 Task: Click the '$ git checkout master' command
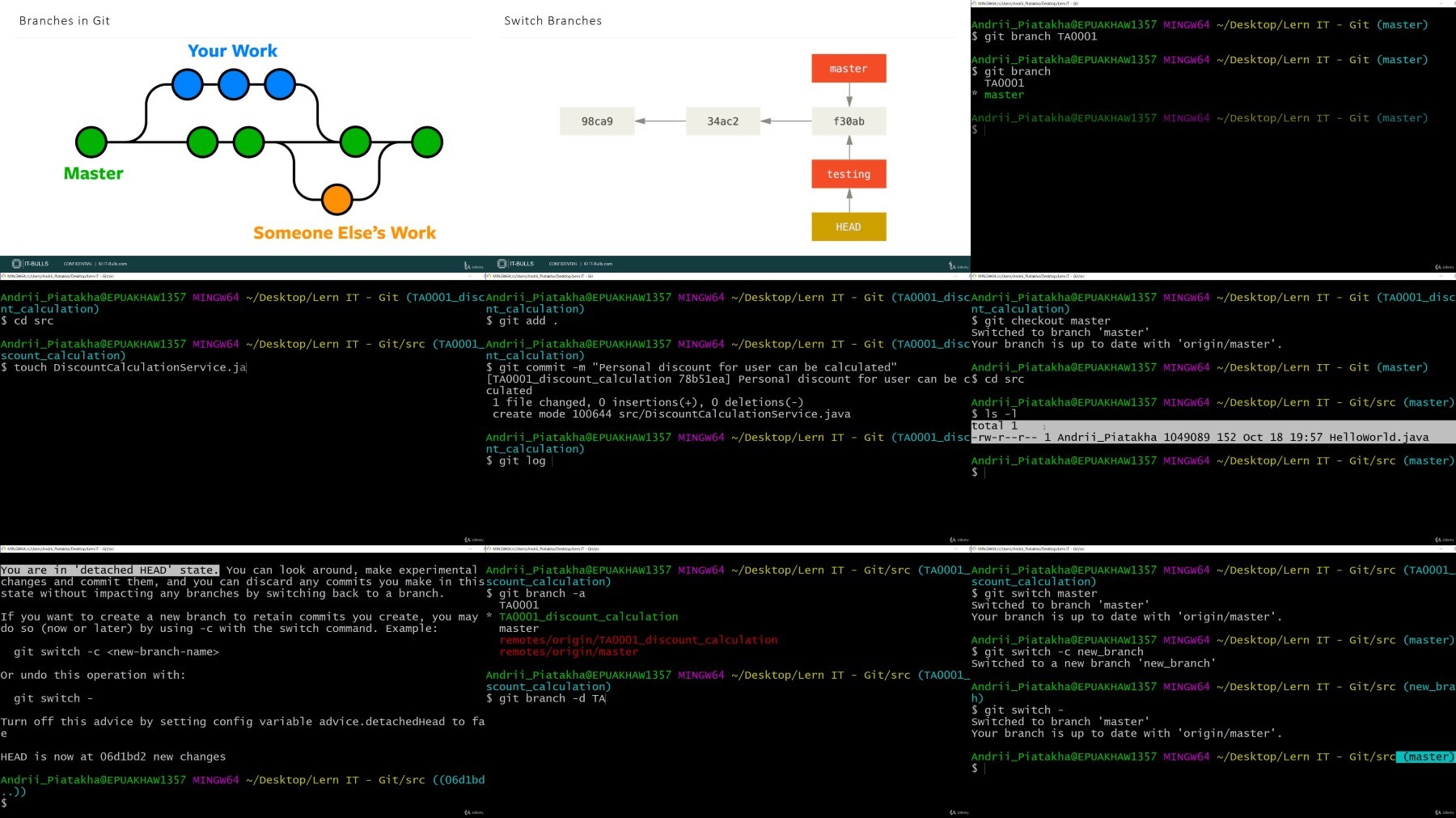pos(1041,320)
